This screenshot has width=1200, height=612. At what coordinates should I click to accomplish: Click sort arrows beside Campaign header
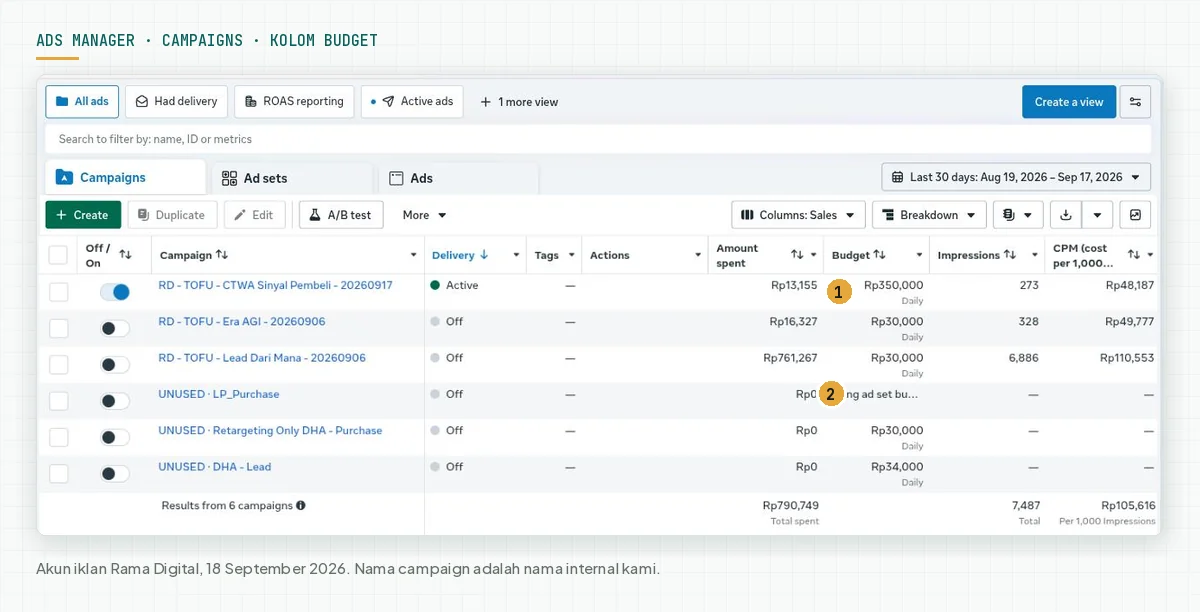point(222,255)
